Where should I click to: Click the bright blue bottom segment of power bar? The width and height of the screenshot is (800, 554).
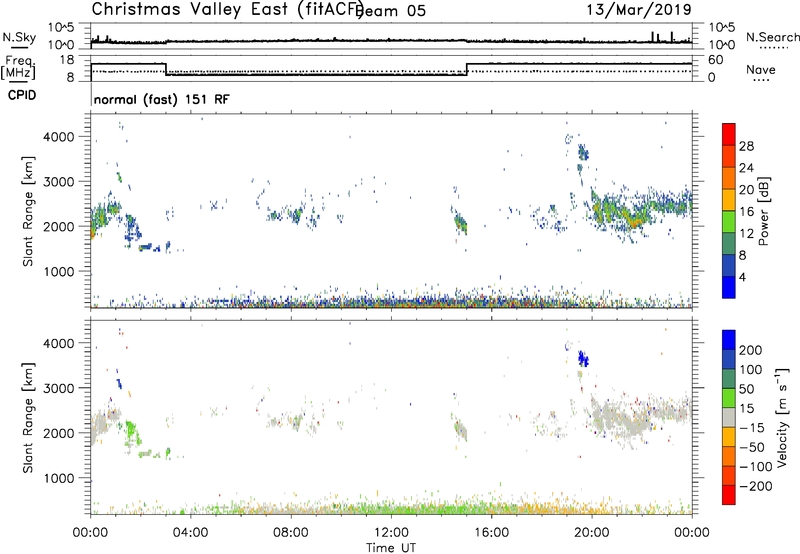coord(729,287)
